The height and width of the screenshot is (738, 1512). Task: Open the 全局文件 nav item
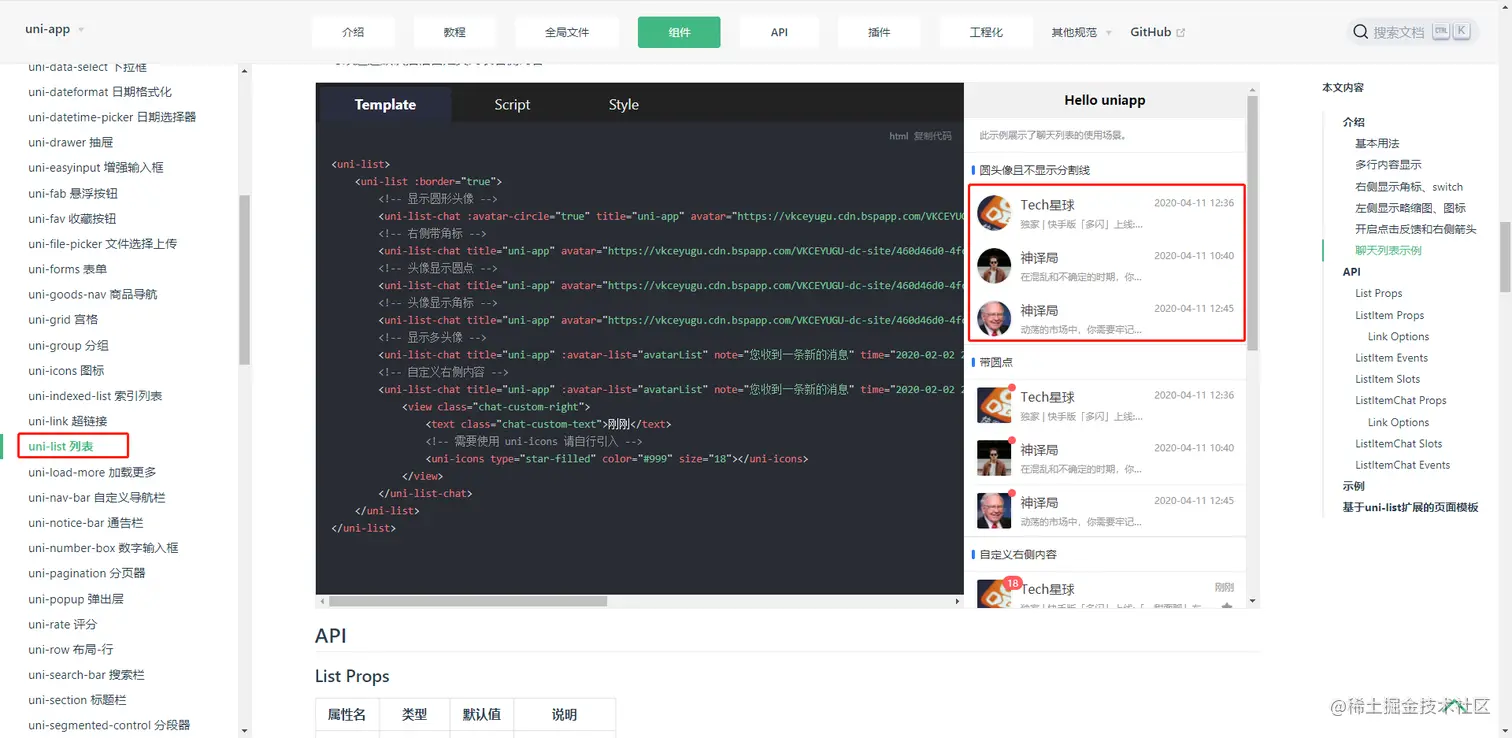pos(567,32)
